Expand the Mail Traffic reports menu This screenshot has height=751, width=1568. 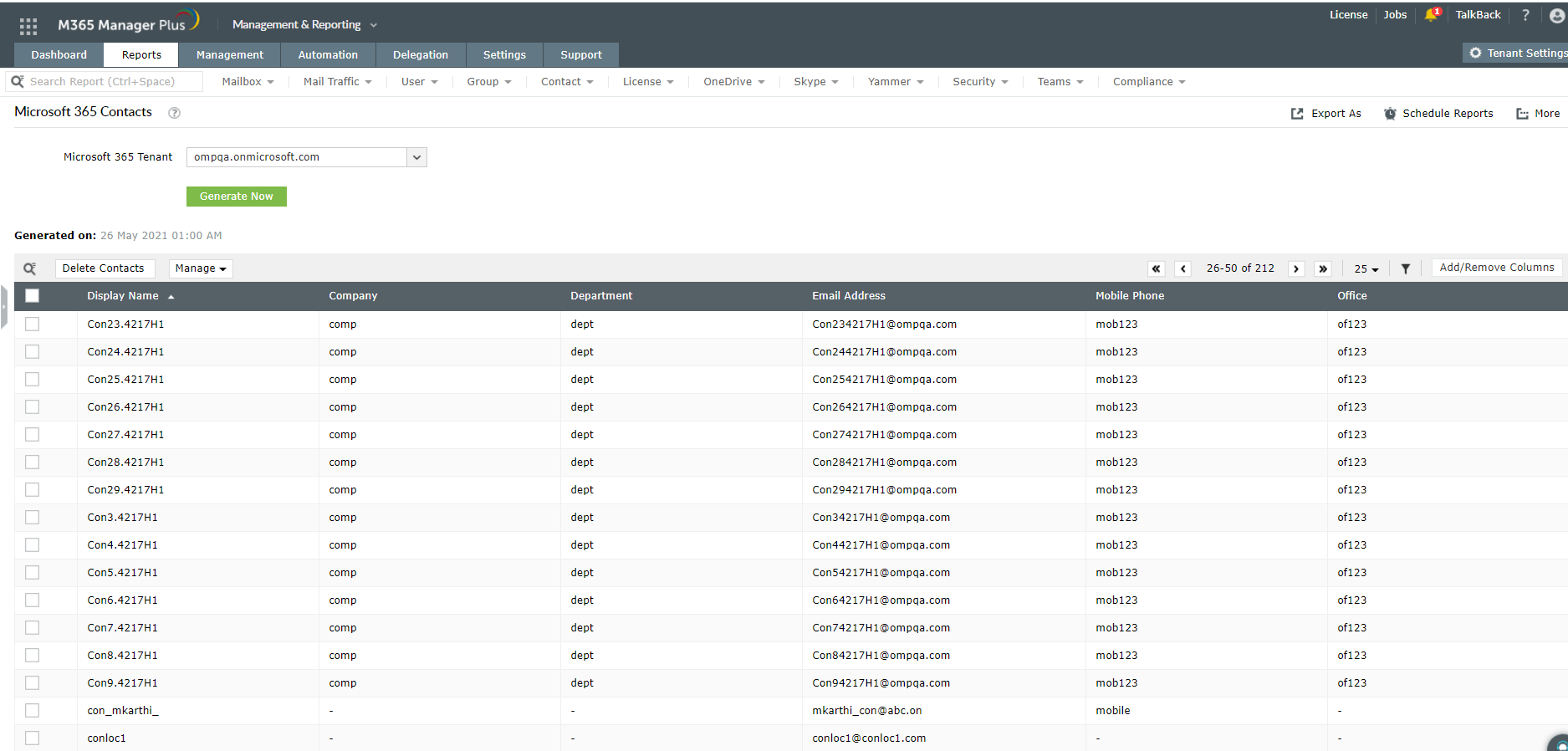pos(337,82)
